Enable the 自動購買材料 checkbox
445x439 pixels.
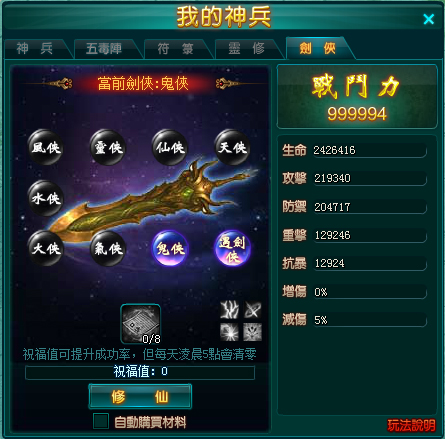click(x=101, y=421)
